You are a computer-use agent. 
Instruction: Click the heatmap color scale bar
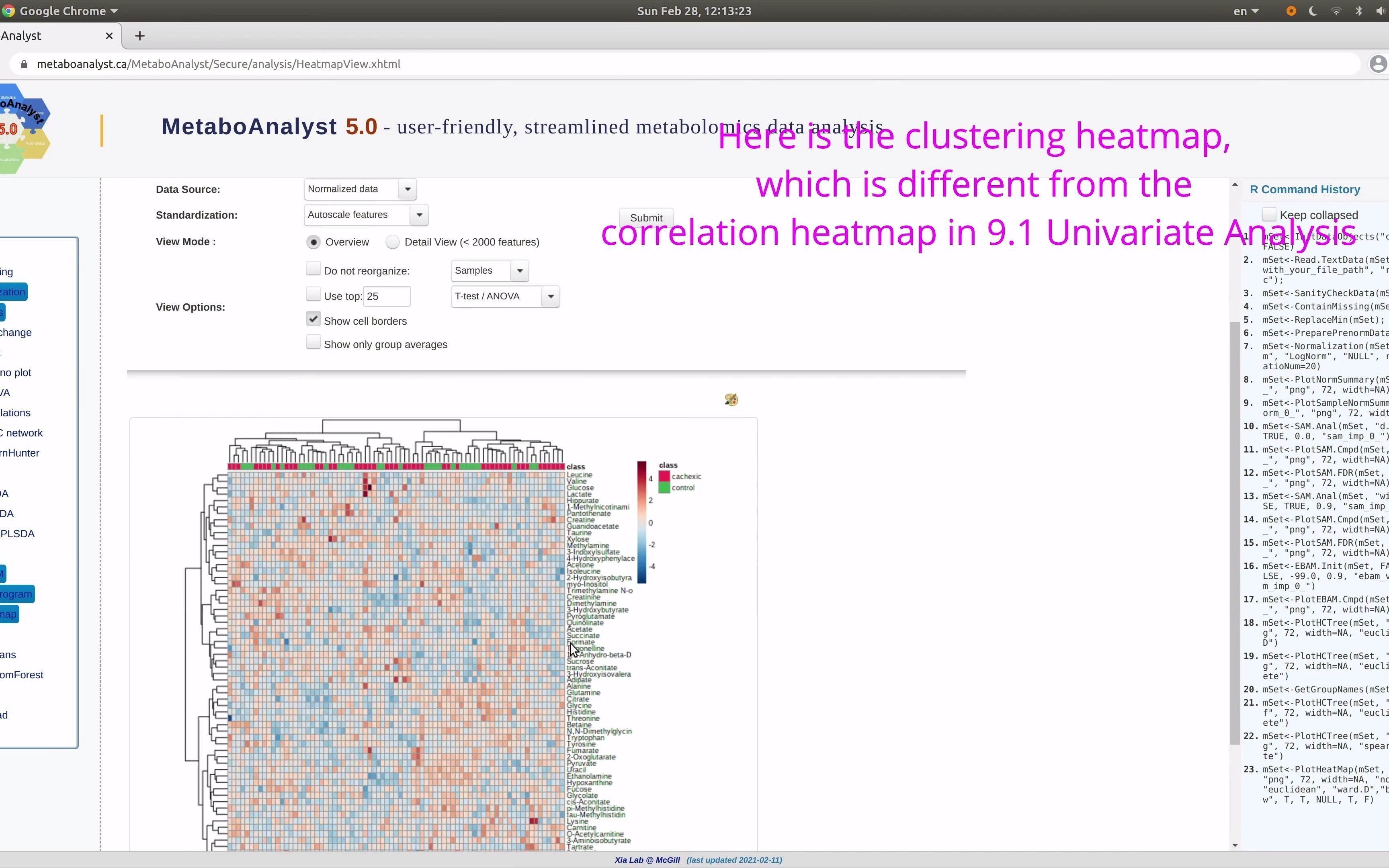click(642, 522)
